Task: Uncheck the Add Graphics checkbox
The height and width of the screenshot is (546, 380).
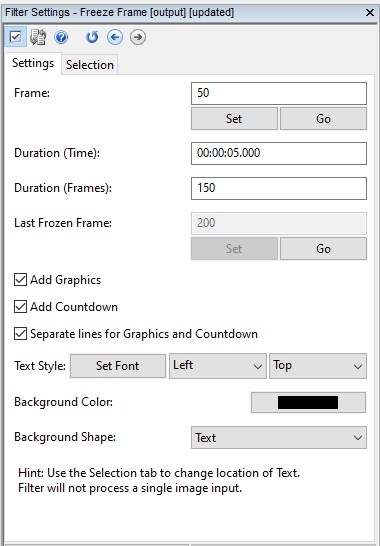Action: (x=20, y=280)
